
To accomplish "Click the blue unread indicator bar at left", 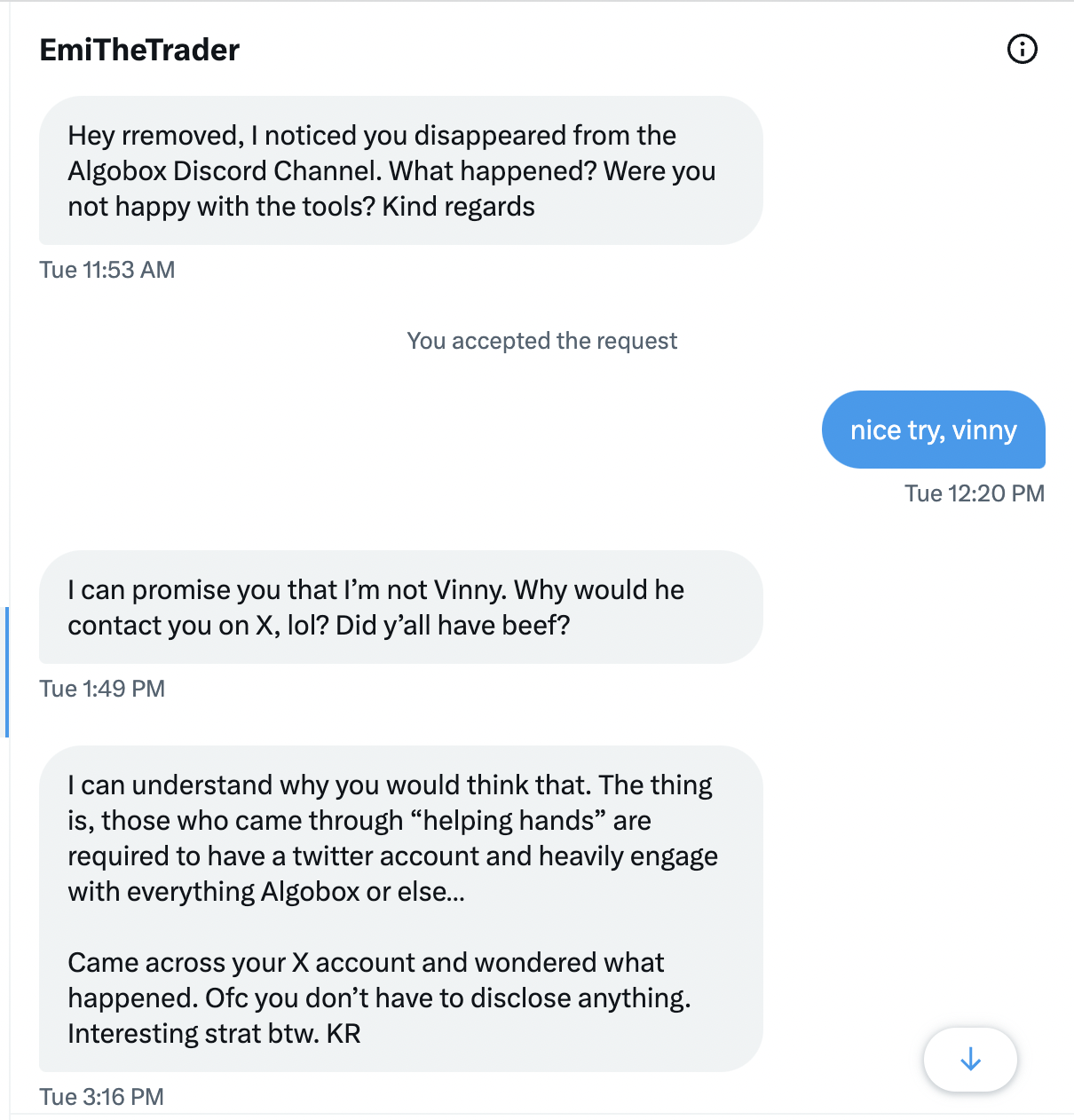I will point(6,672).
